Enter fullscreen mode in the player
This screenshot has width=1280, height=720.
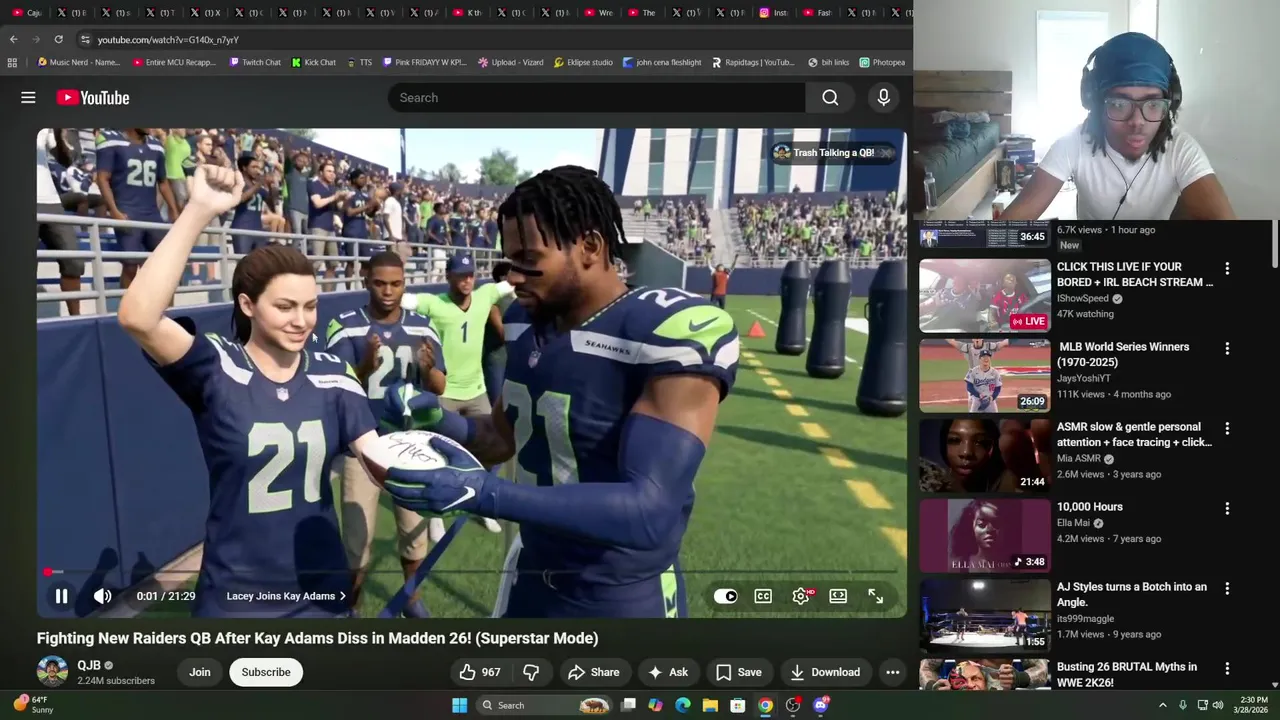pyautogui.click(x=875, y=596)
